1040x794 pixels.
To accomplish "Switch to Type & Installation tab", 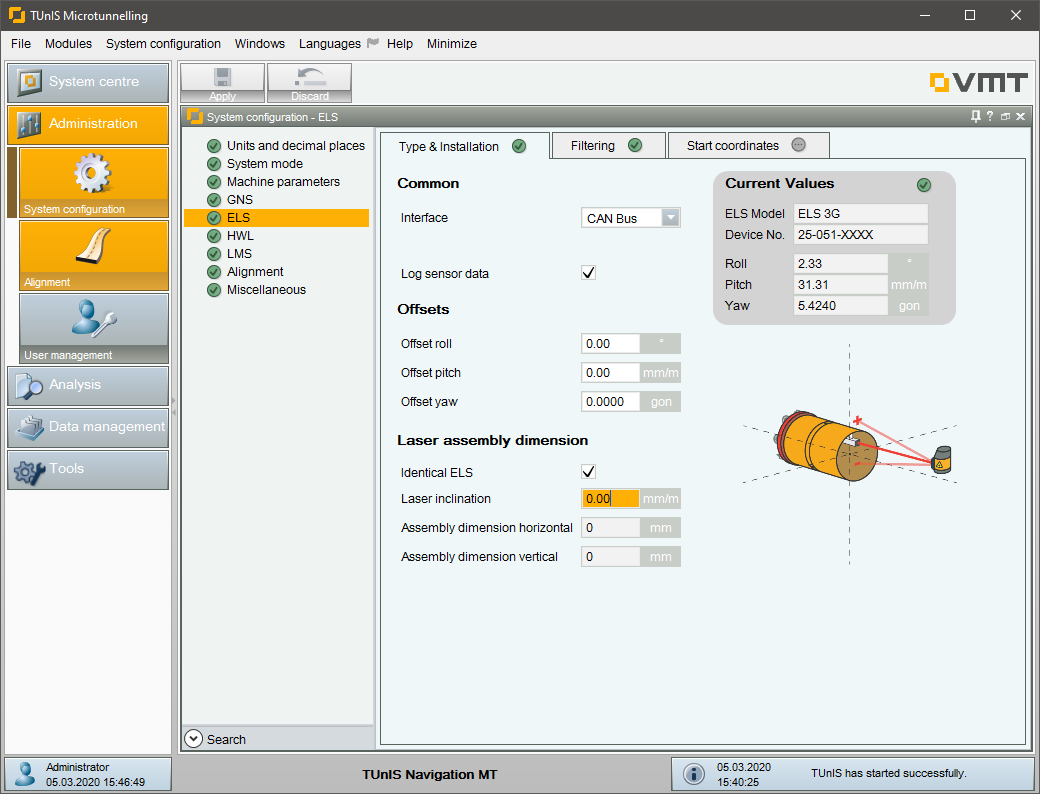I will pyautogui.click(x=464, y=146).
